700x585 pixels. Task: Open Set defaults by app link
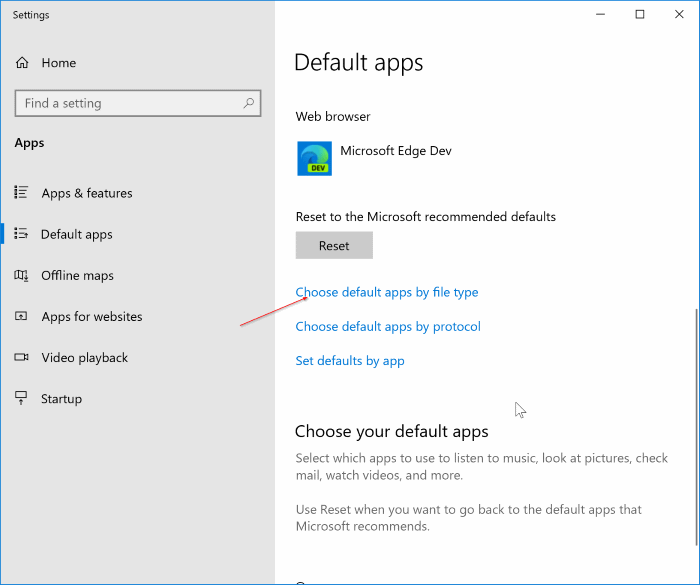pyautogui.click(x=350, y=360)
